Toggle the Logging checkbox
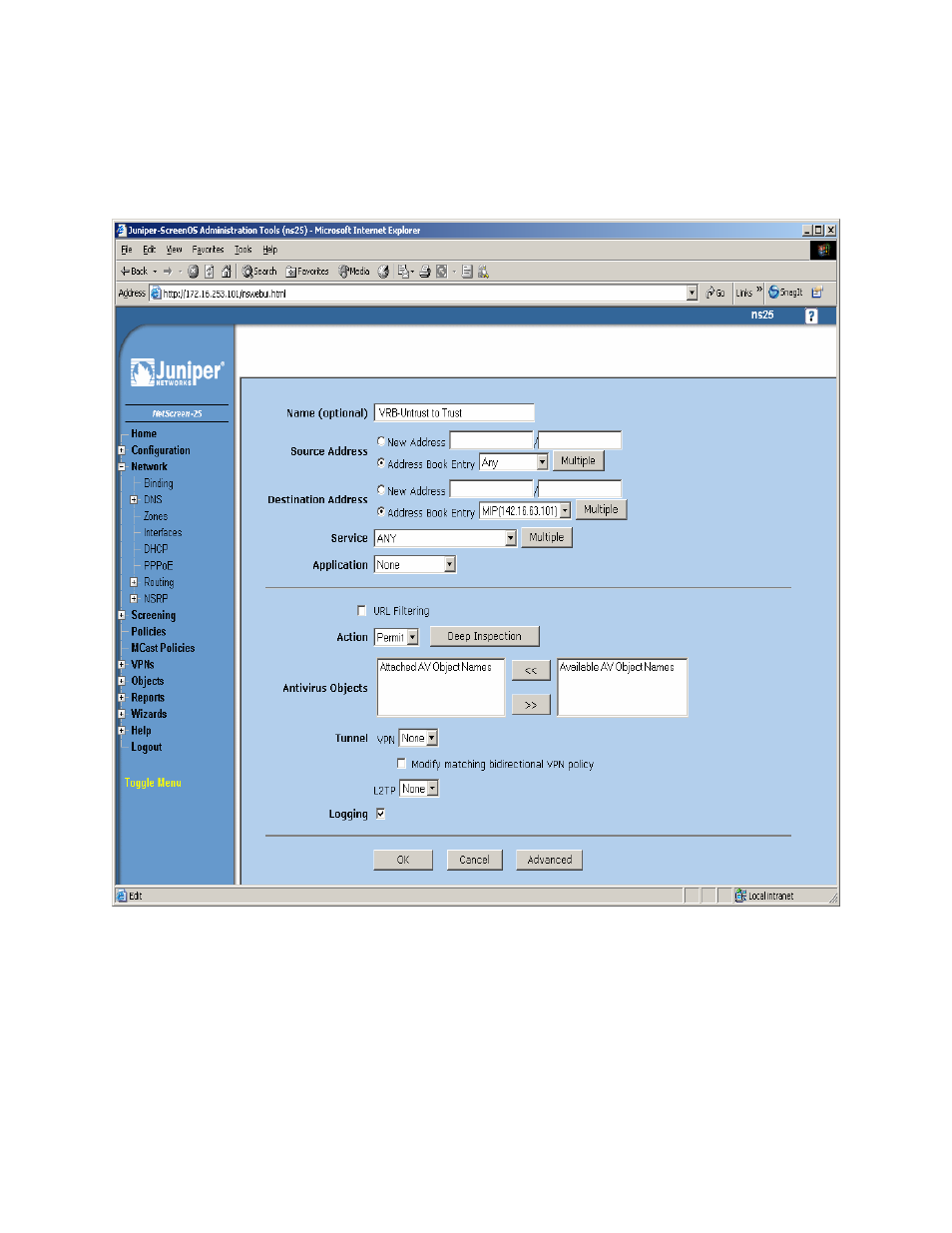This screenshot has width=952, height=1233. 380,814
